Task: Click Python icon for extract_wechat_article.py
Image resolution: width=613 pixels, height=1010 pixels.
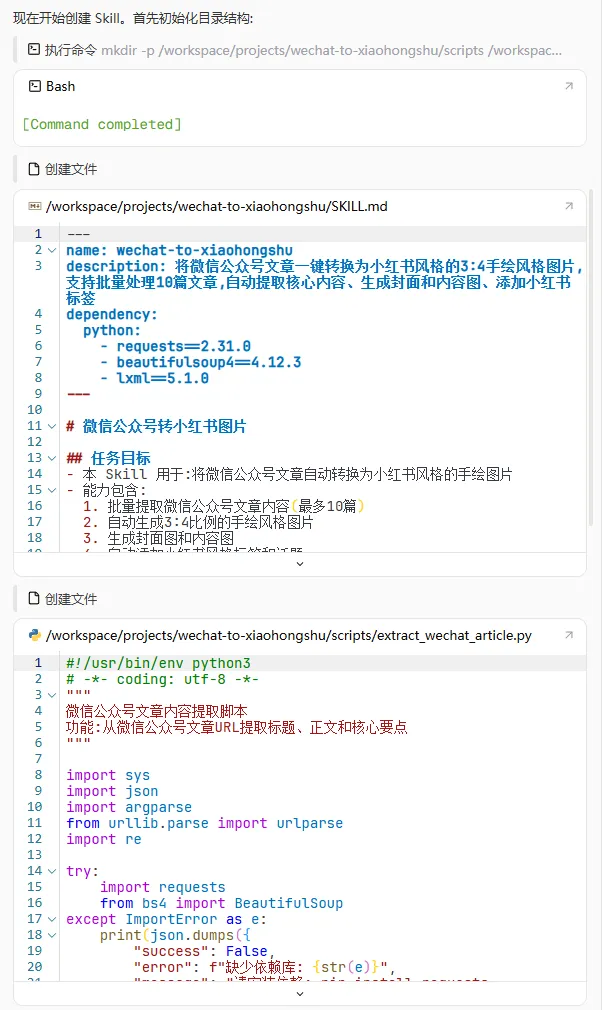Action: (x=35, y=635)
